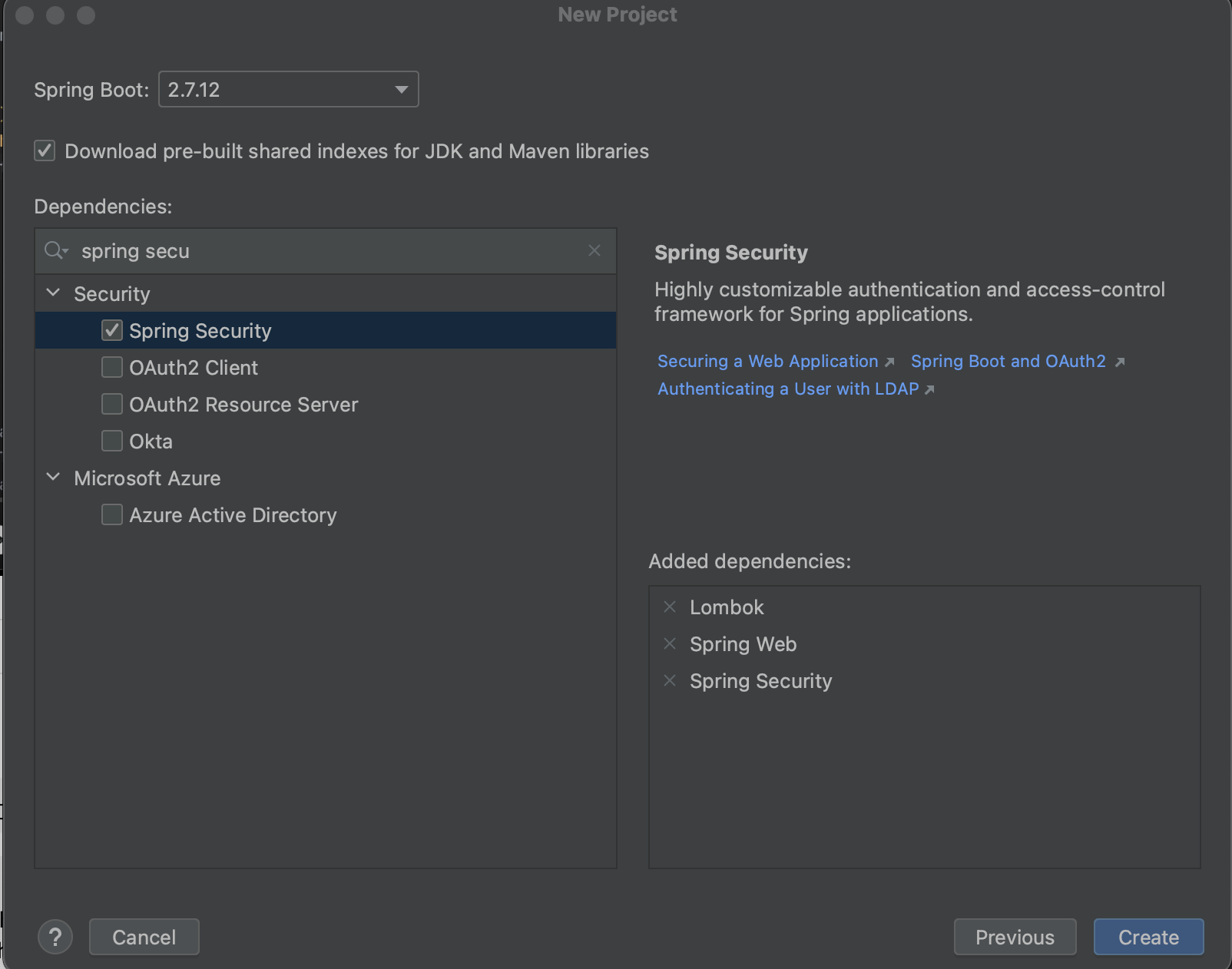This screenshot has height=969, width=1232.
Task: Check the Okta dependency checkbox
Action: [112, 441]
